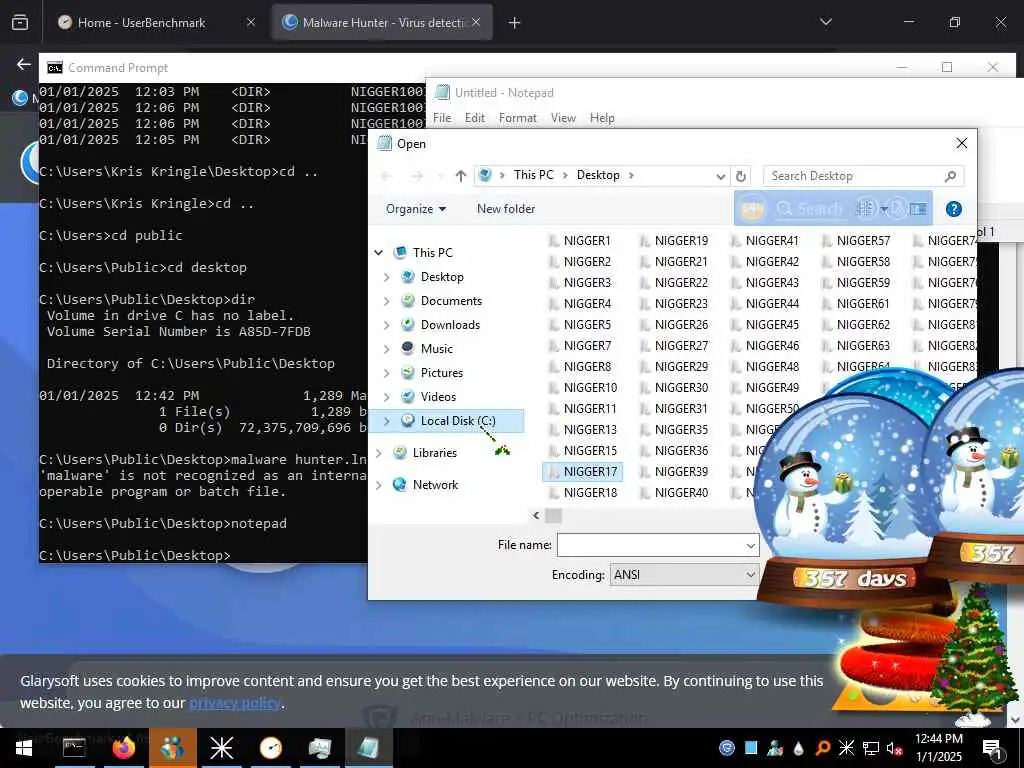Click the browser back arrow

[x=24, y=64]
